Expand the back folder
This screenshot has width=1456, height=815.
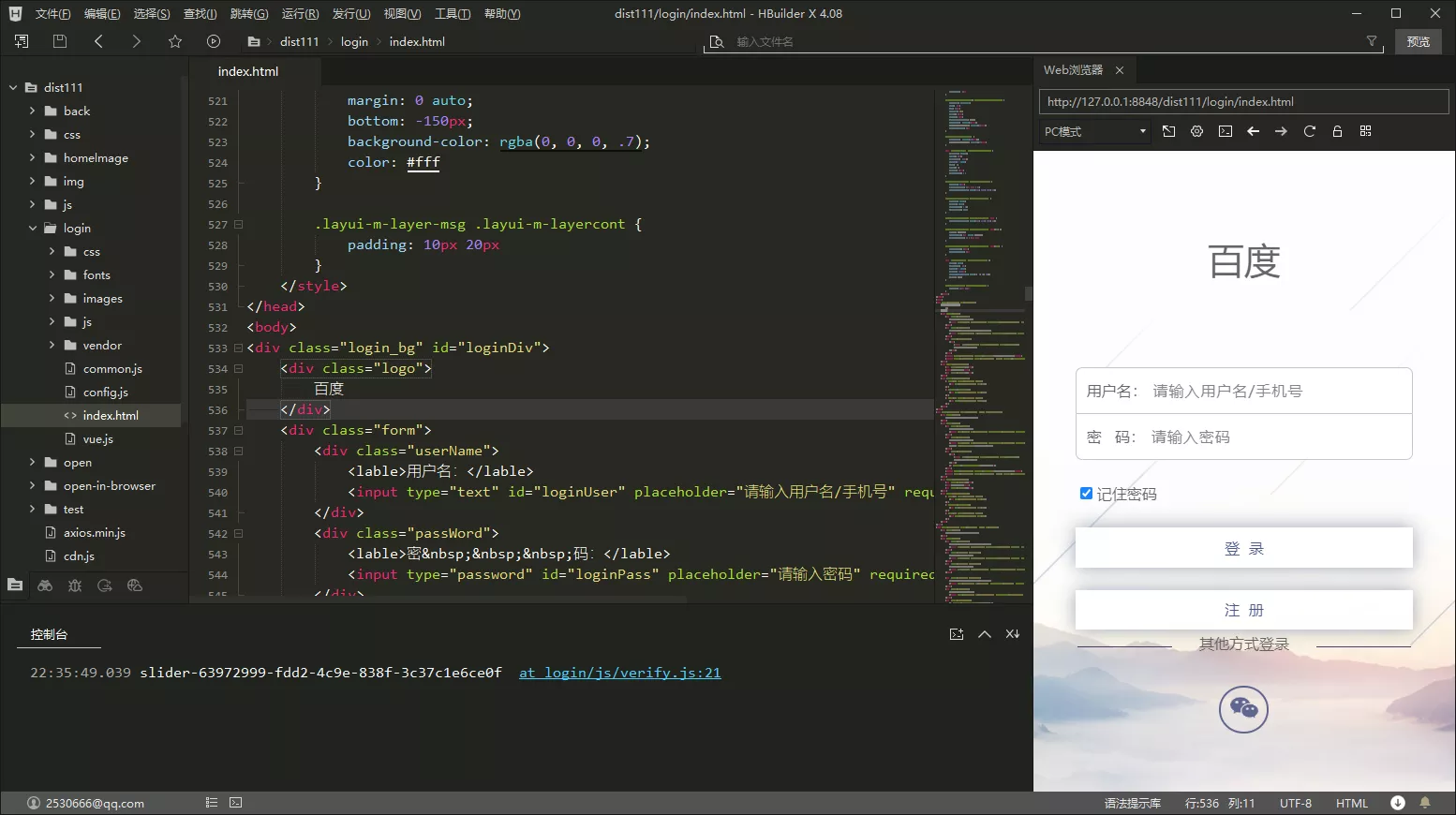point(32,111)
